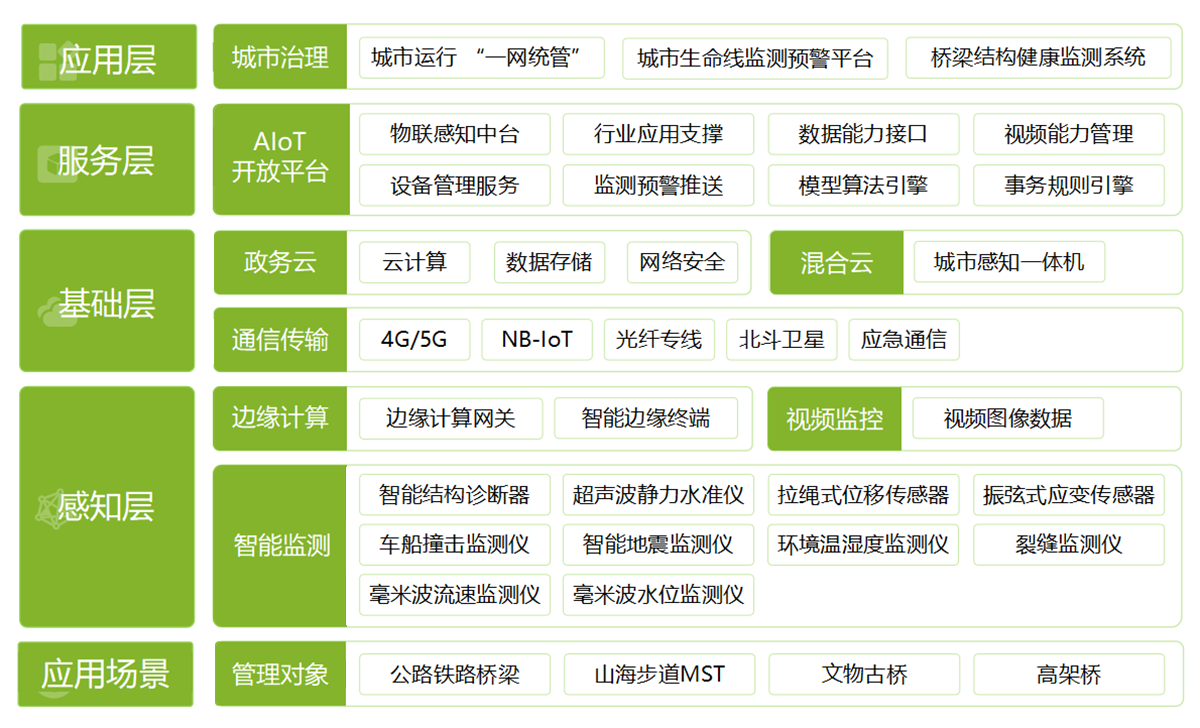Image resolution: width=1200 pixels, height=728 pixels.
Task: Click the 环境温湿度监测仪 box
Action: tap(864, 545)
